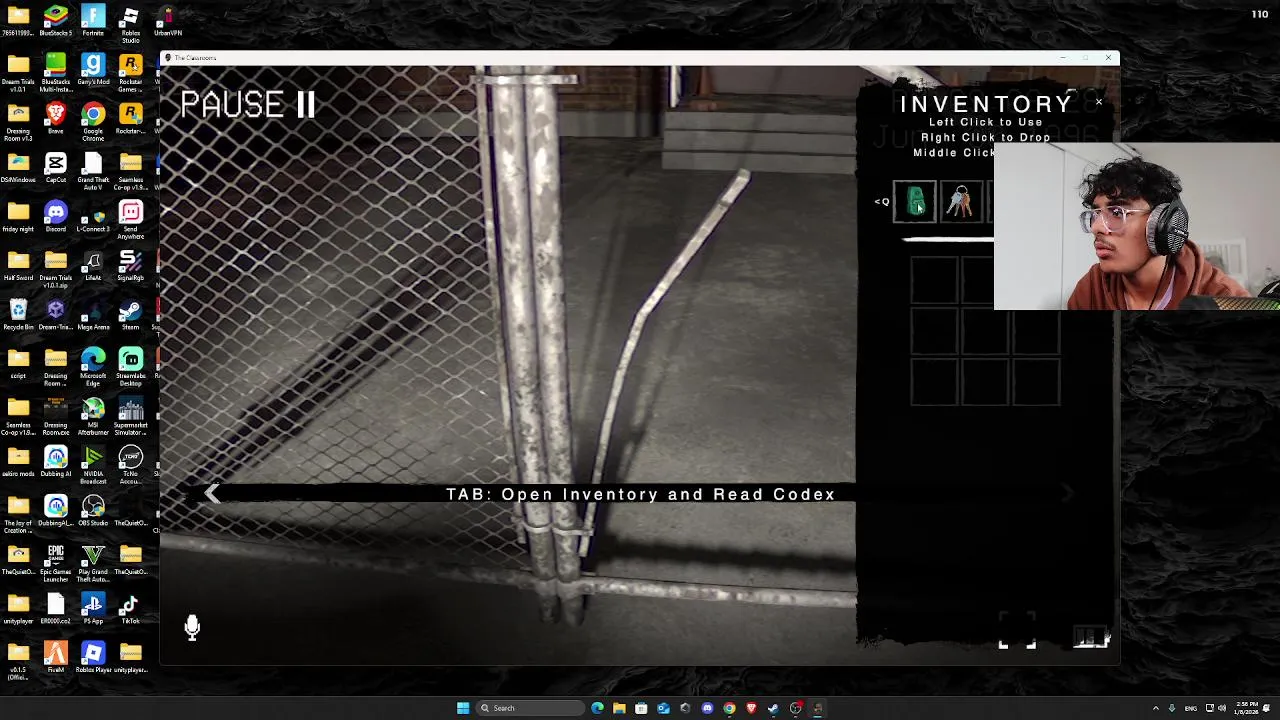The width and height of the screenshot is (1280, 720).
Task: Select the Half Sword folder
Action: (18, 266)
